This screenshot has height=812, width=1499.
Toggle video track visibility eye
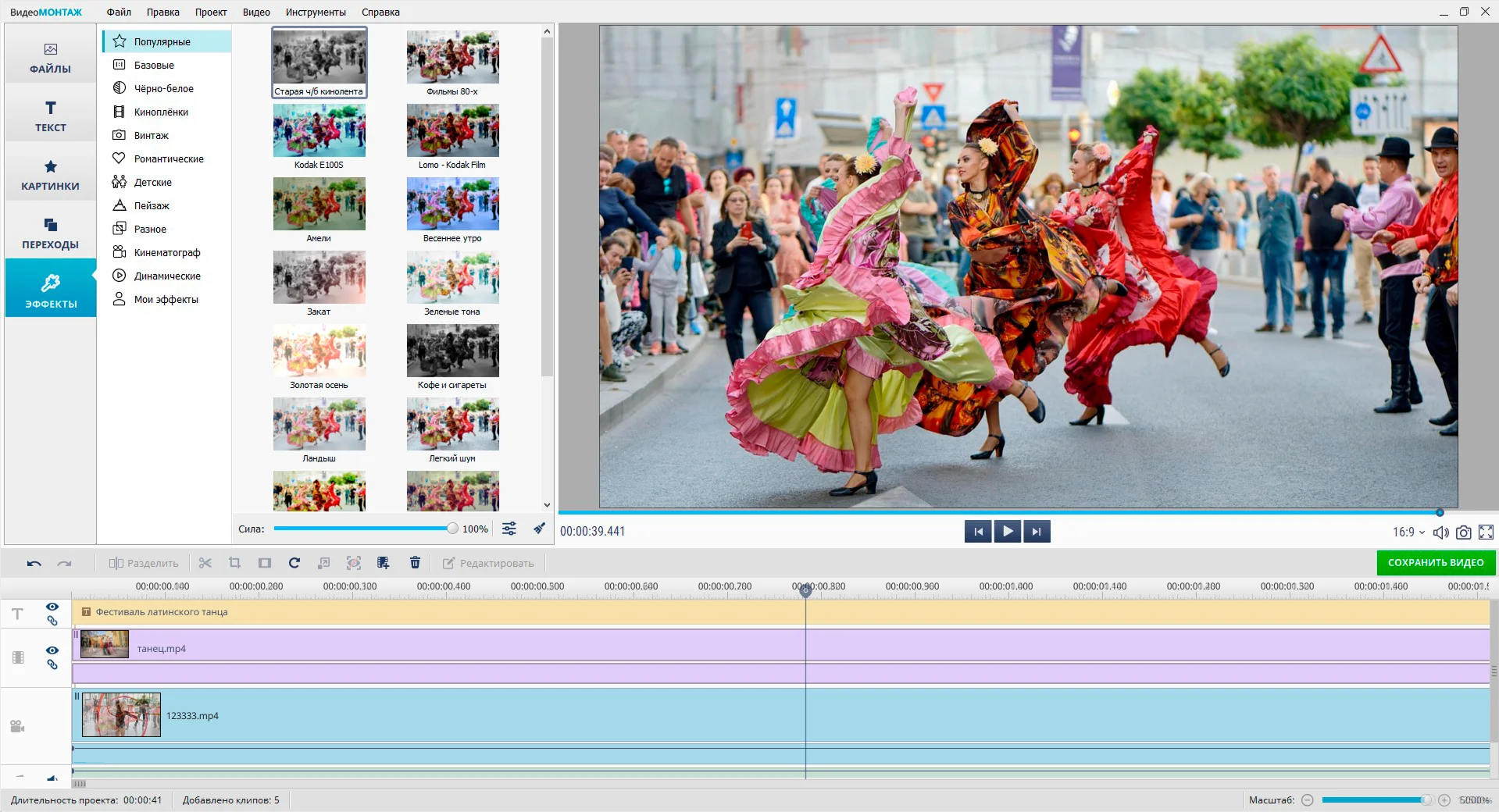52,650
